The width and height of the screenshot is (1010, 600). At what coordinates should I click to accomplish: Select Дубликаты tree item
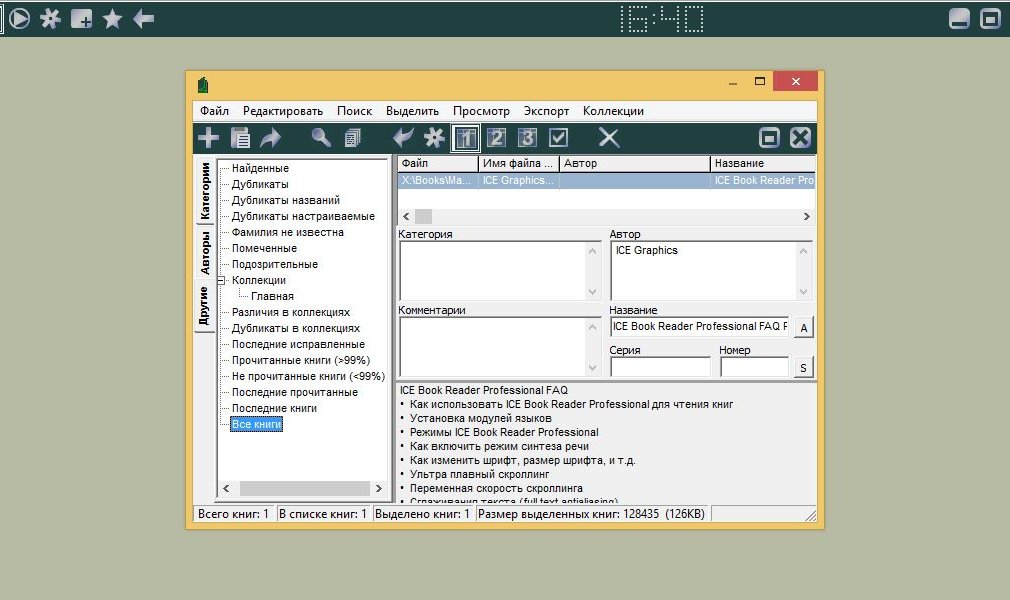point(260,184)
